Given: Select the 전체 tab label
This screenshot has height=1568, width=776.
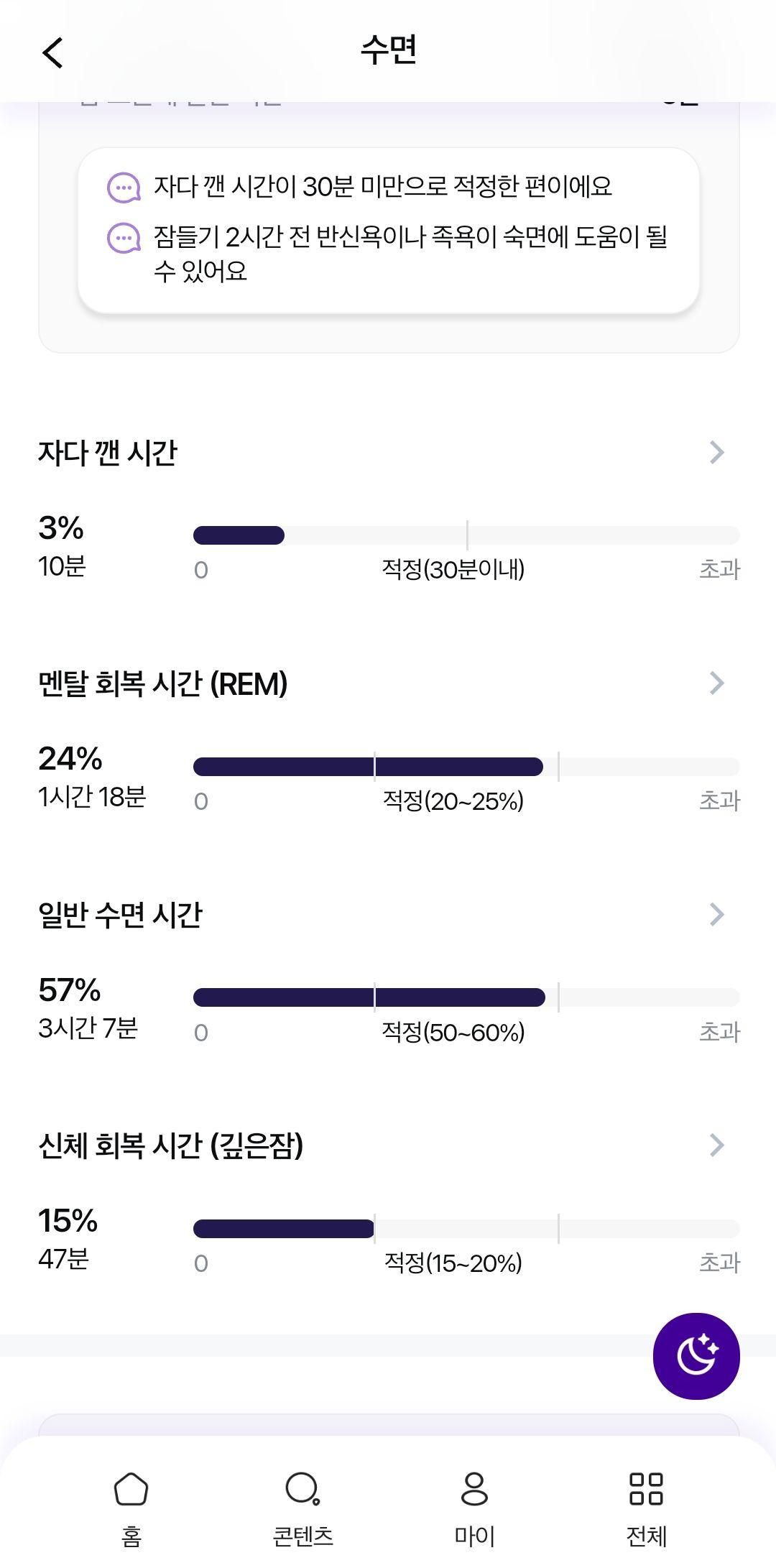Looking at the screenshot, I should tap(646, 1536).
